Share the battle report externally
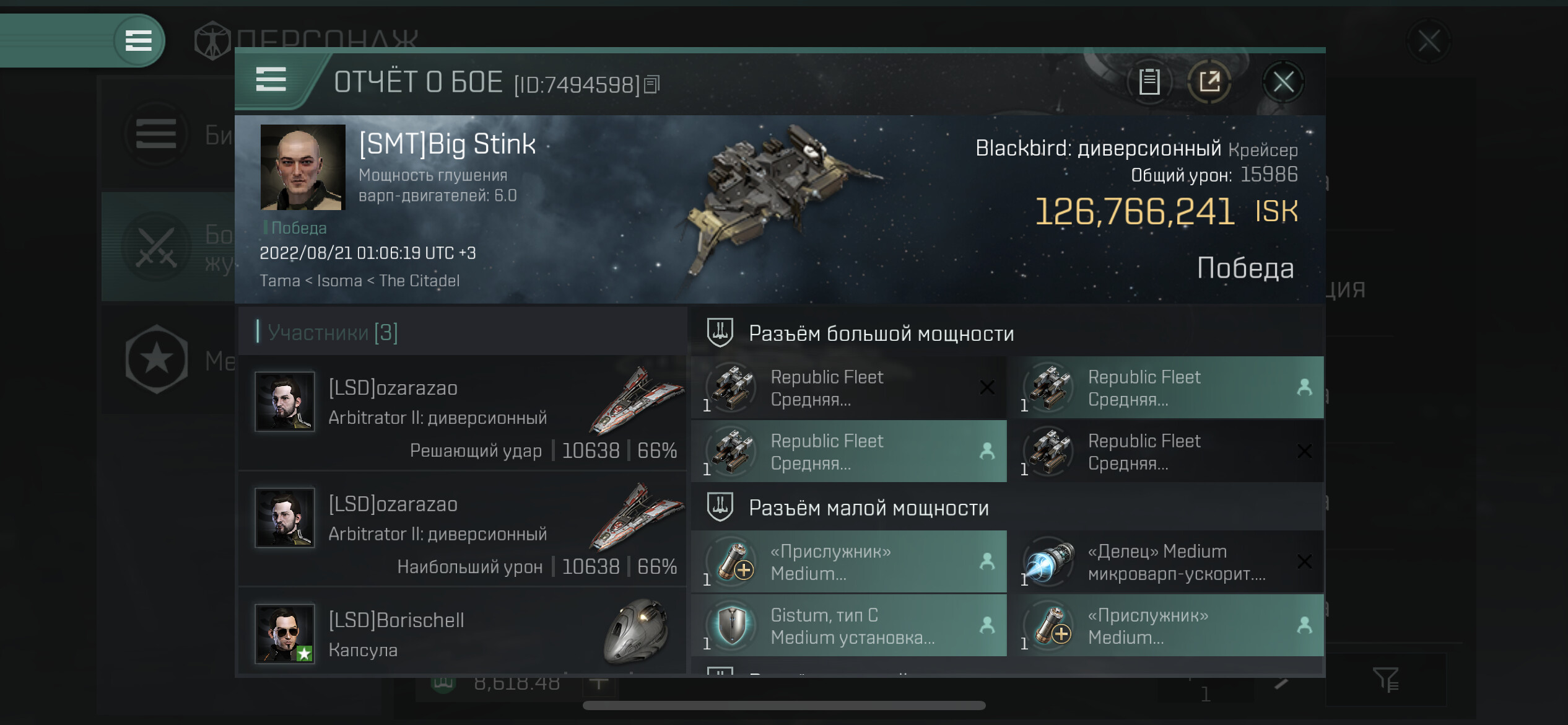The height and width of the screenshot is (725, 1568). click(1209, 82)
